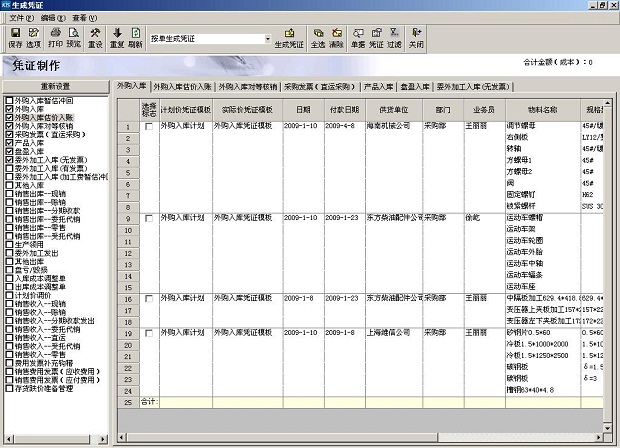Uncheck the 产品入库 checkbox in left list
Screen dimensions: 620x448
click(9, 143)
